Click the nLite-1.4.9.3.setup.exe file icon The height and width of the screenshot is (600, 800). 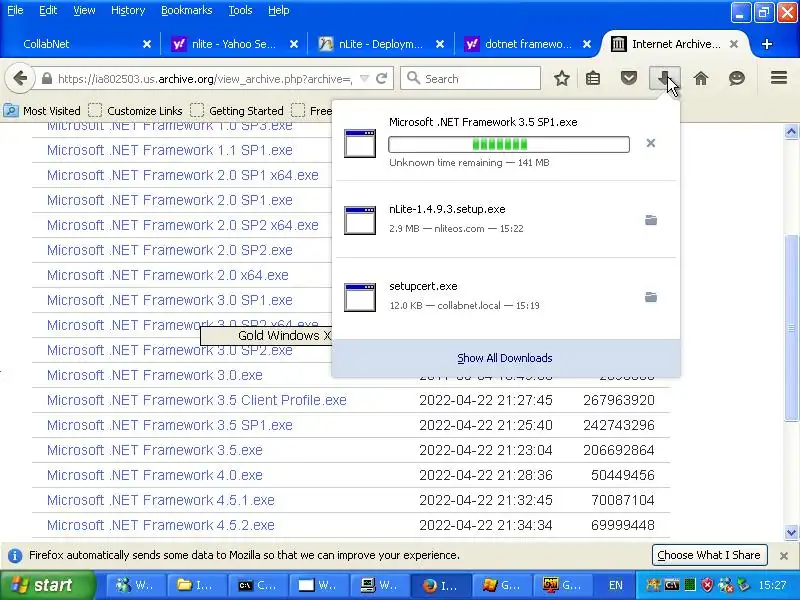click(360, 220)
